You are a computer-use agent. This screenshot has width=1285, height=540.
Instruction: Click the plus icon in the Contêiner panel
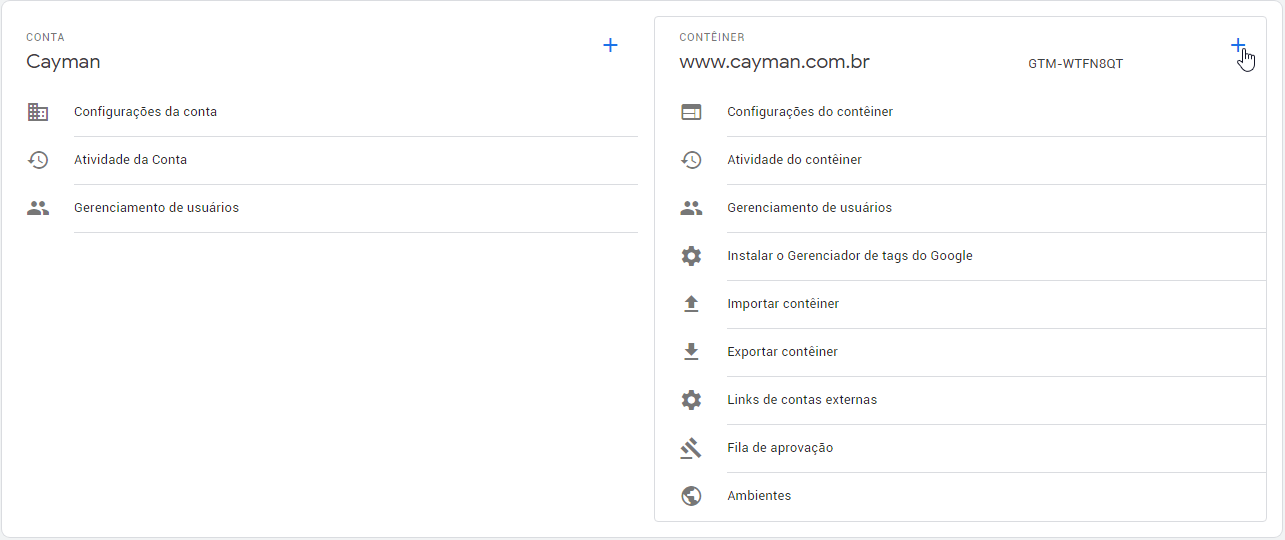coord(1238,45)
